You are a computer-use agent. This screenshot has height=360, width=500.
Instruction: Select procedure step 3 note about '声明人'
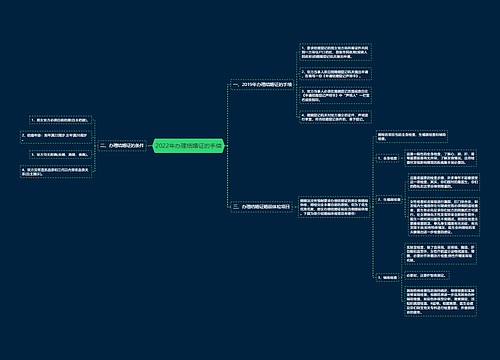click(335, 95)
